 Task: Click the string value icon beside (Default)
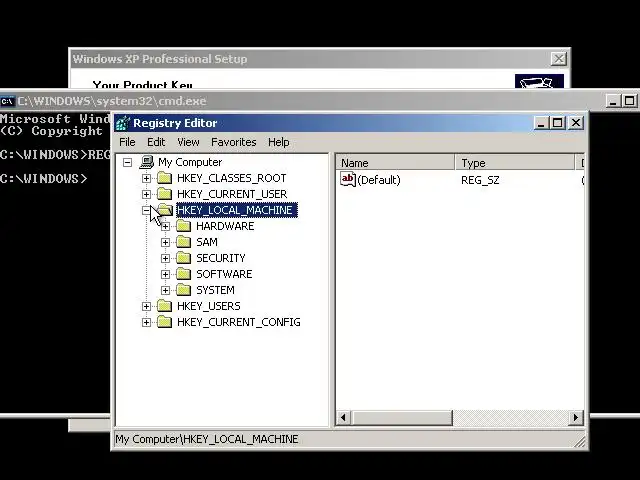click(348, 180)
